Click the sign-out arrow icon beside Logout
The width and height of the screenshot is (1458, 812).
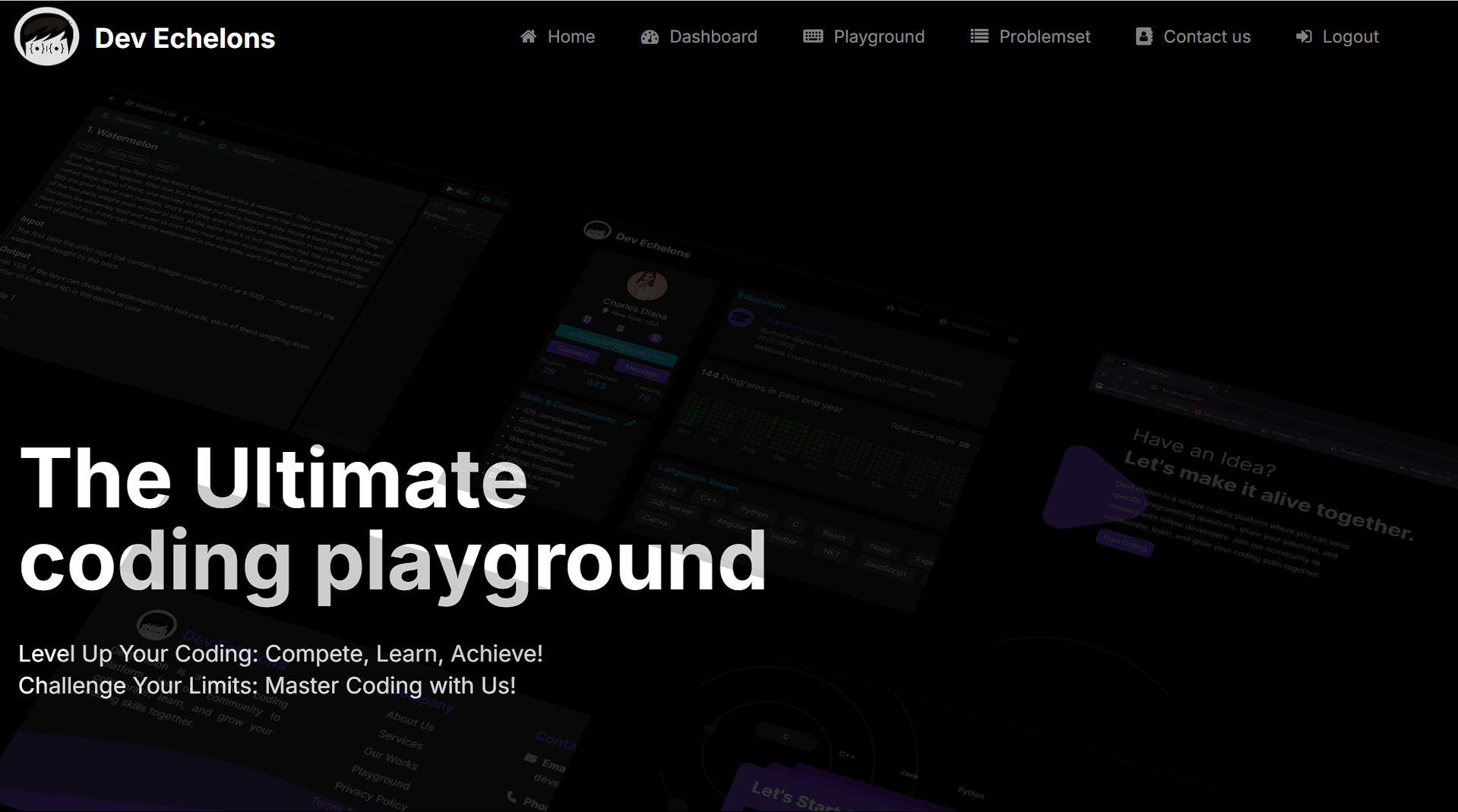[1304, 36]
